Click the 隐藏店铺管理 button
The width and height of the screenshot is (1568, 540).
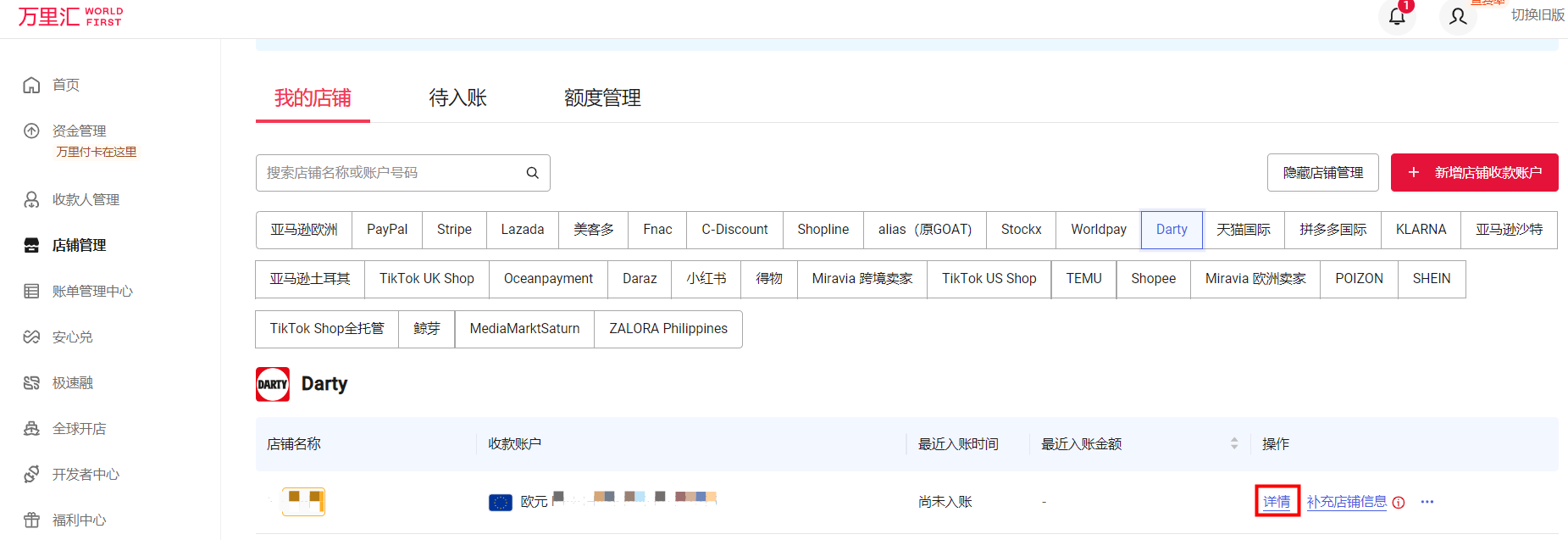[1322, 173]
